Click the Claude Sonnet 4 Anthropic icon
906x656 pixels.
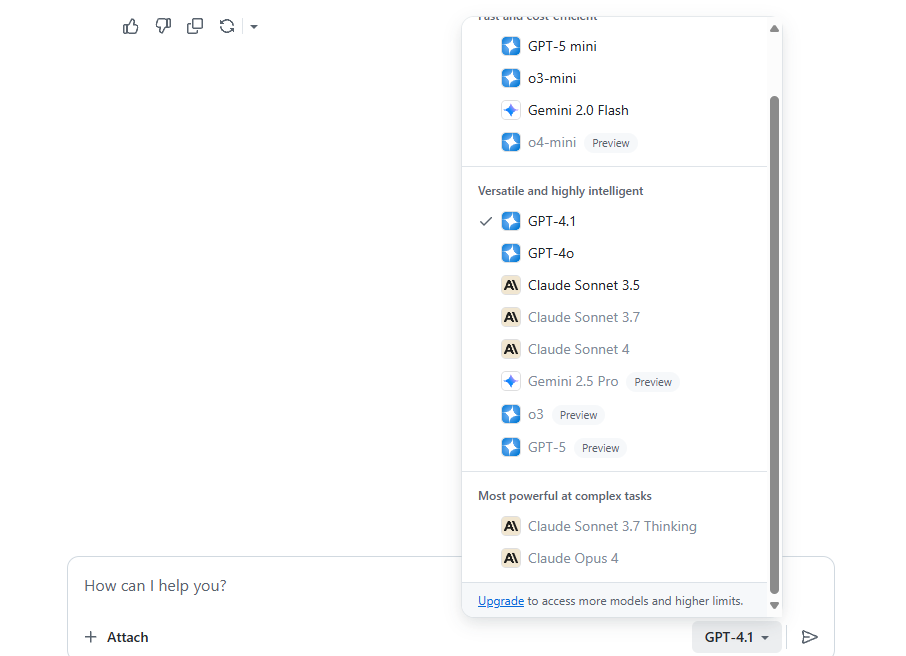pyautogui.click(x=511, y=349)
